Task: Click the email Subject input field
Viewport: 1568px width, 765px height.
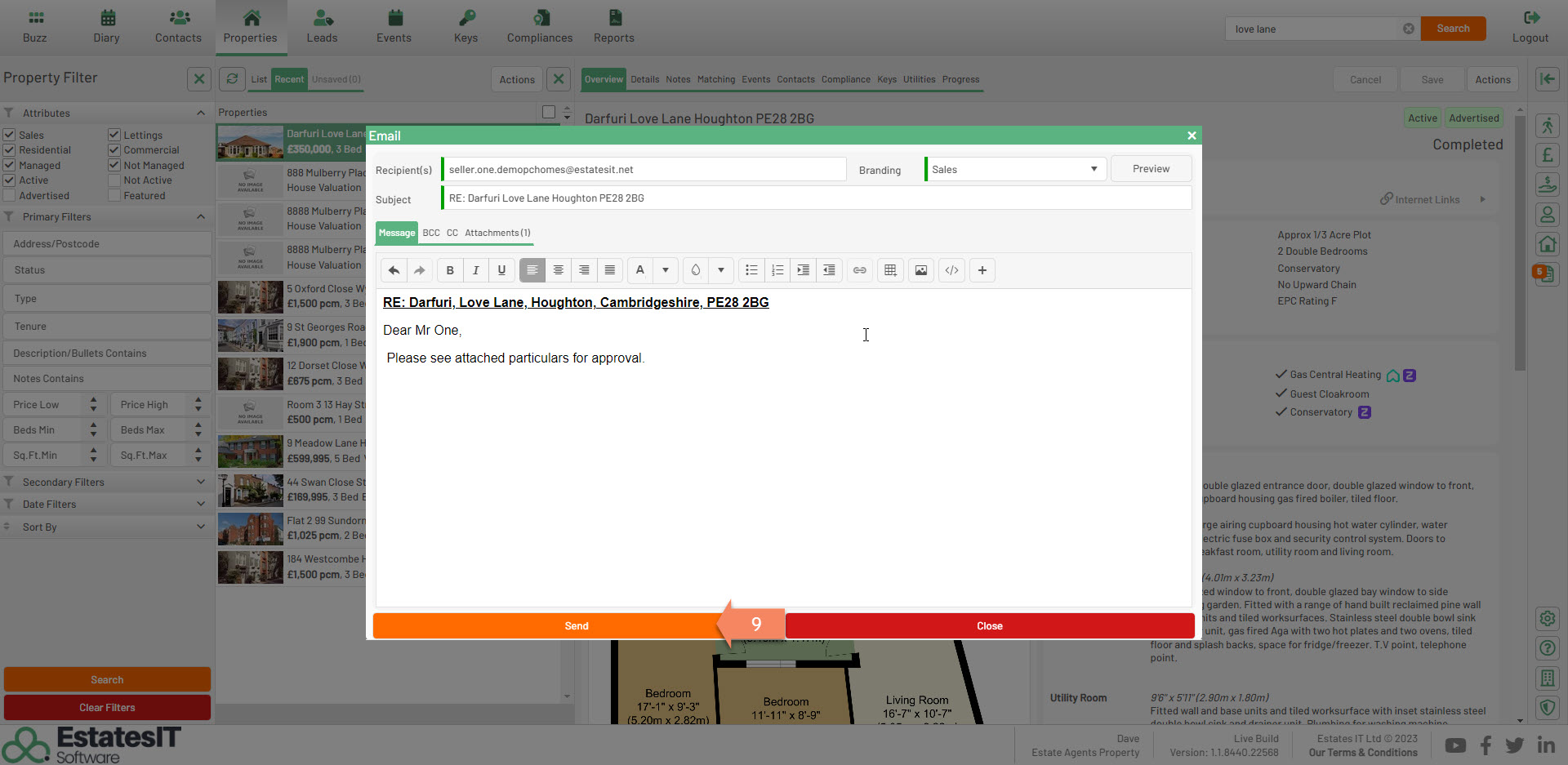Action: pos(817,198)
